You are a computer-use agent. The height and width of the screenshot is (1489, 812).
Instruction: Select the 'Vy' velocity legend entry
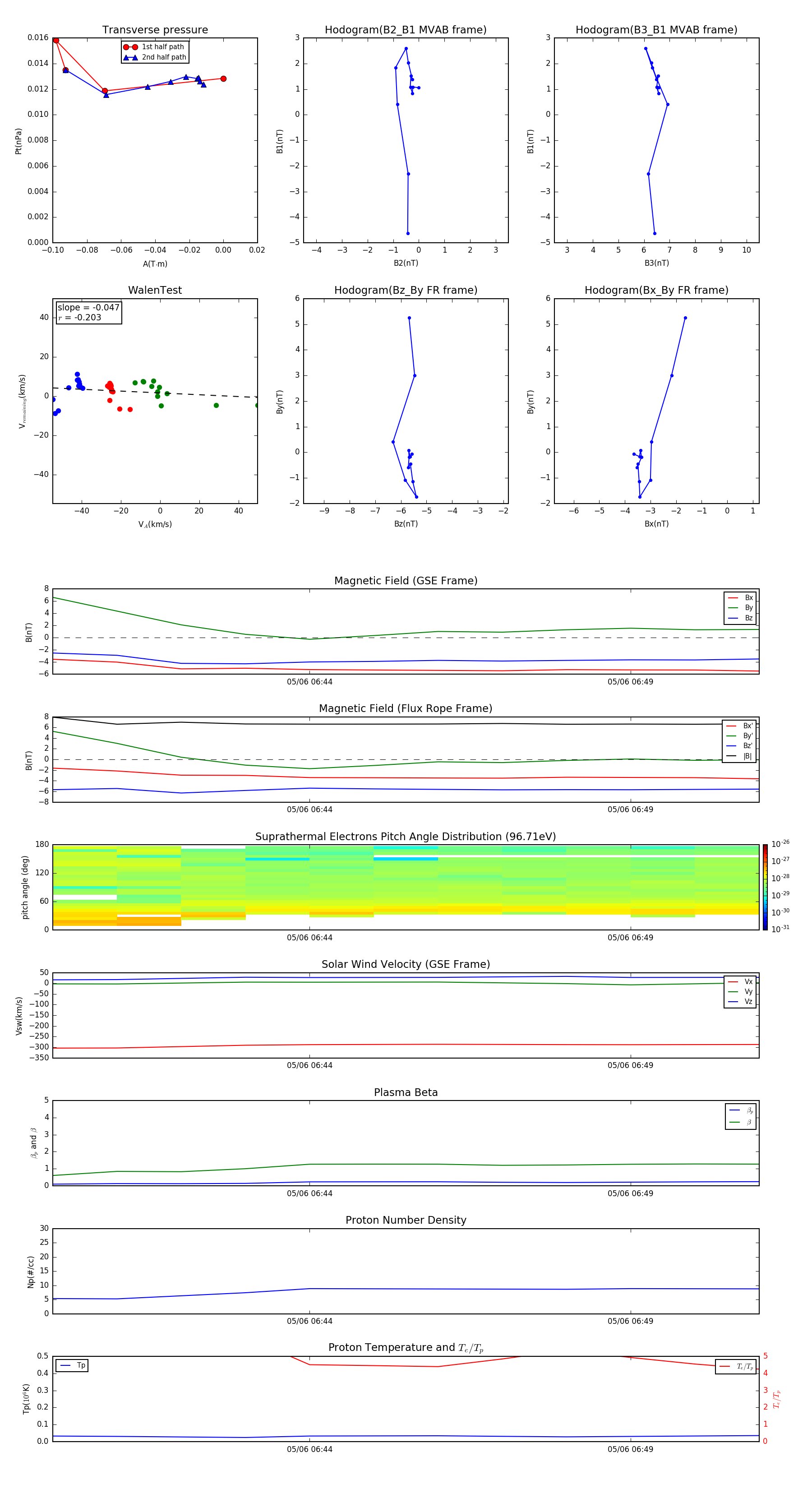[740, 991]
